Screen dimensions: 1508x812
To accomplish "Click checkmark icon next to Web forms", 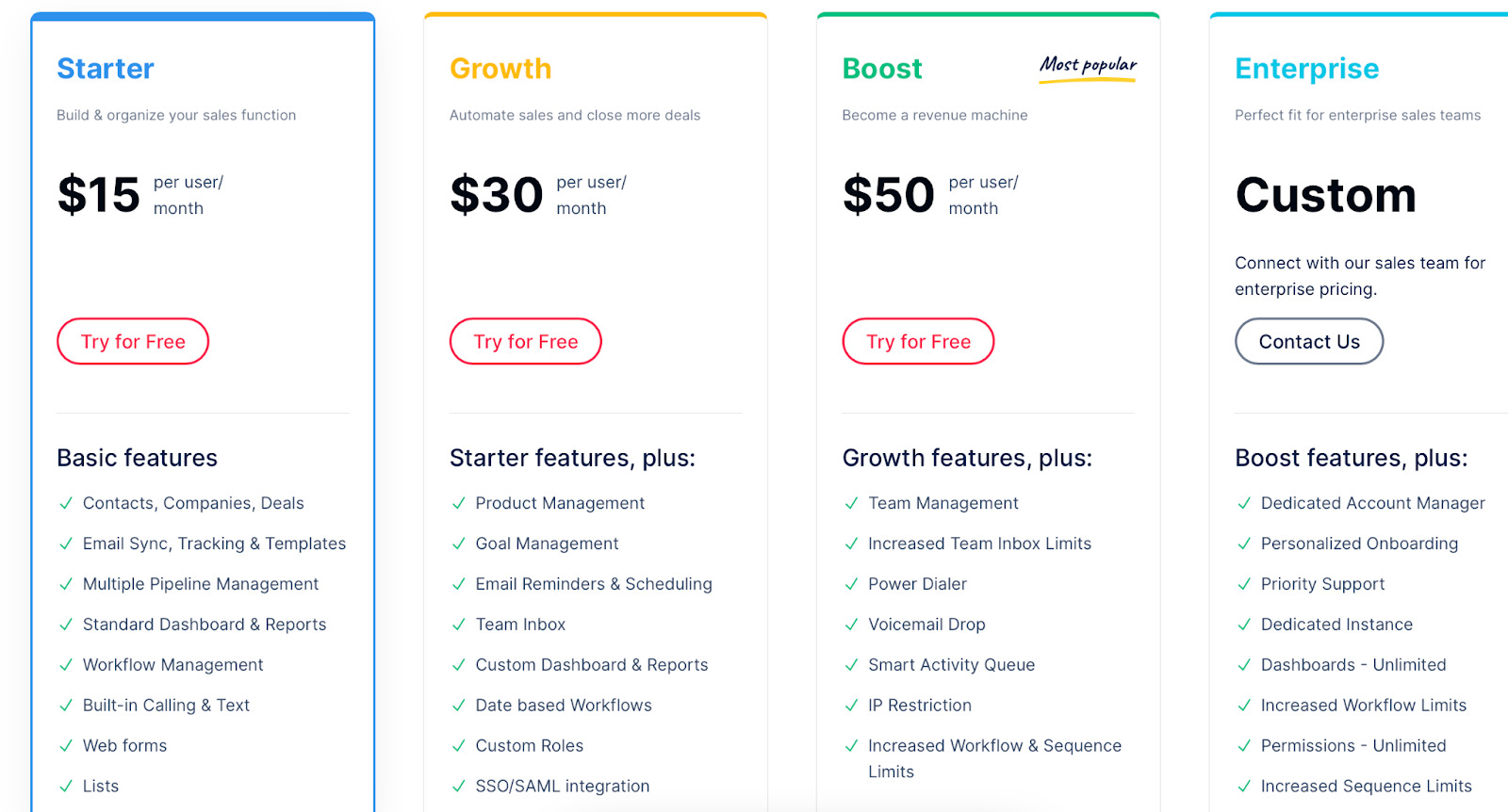I will coord(66,746).
